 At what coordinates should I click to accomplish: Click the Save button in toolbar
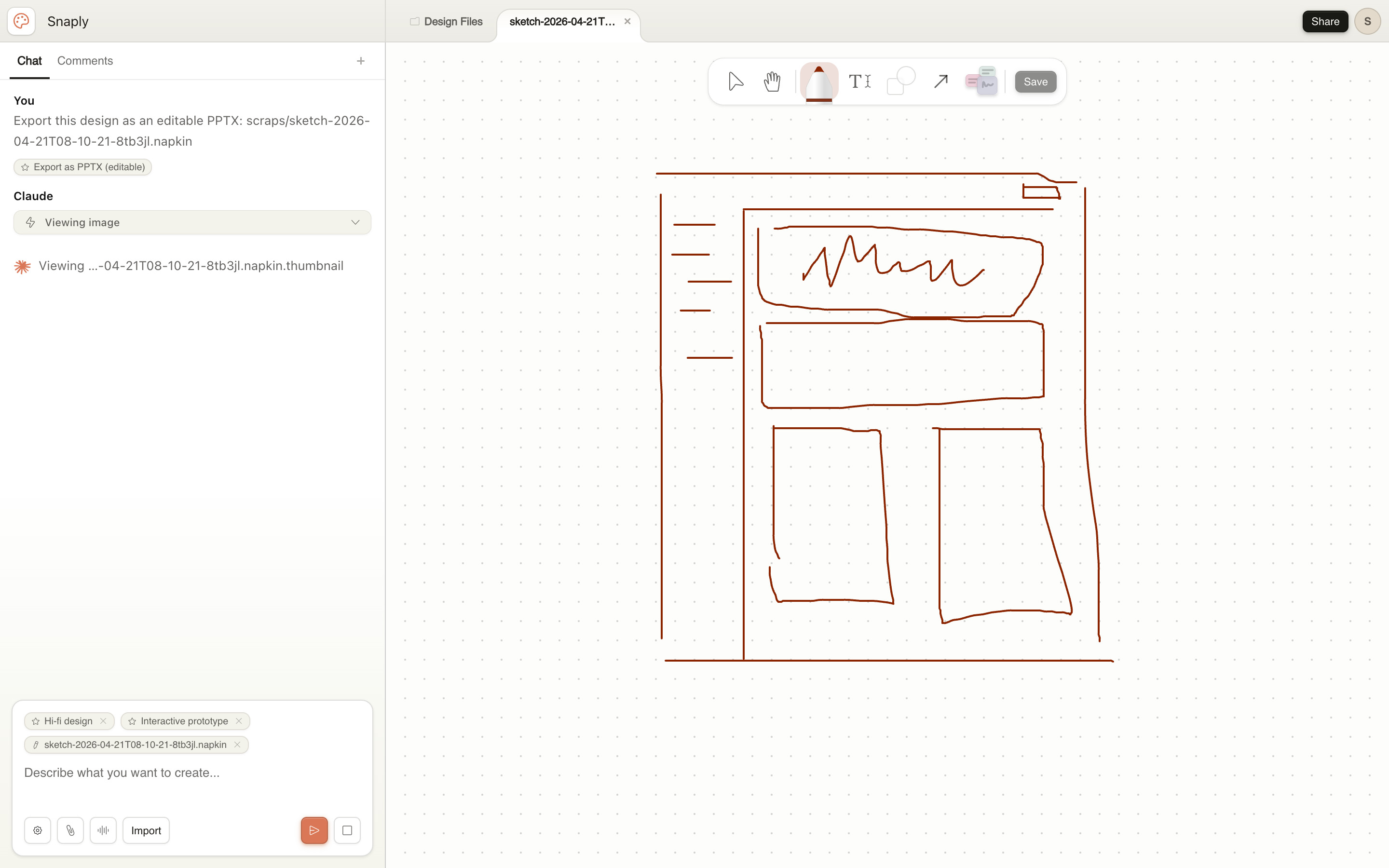point(1035,81)
